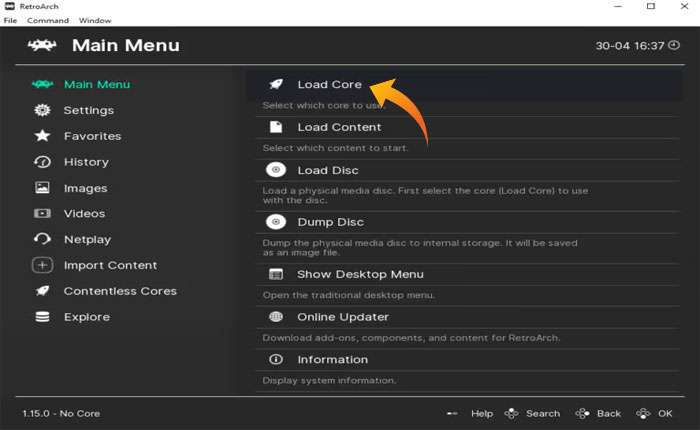The image size is (700, 430).
Task: Click the Import Content plus icon
Action: coord(42,265)
